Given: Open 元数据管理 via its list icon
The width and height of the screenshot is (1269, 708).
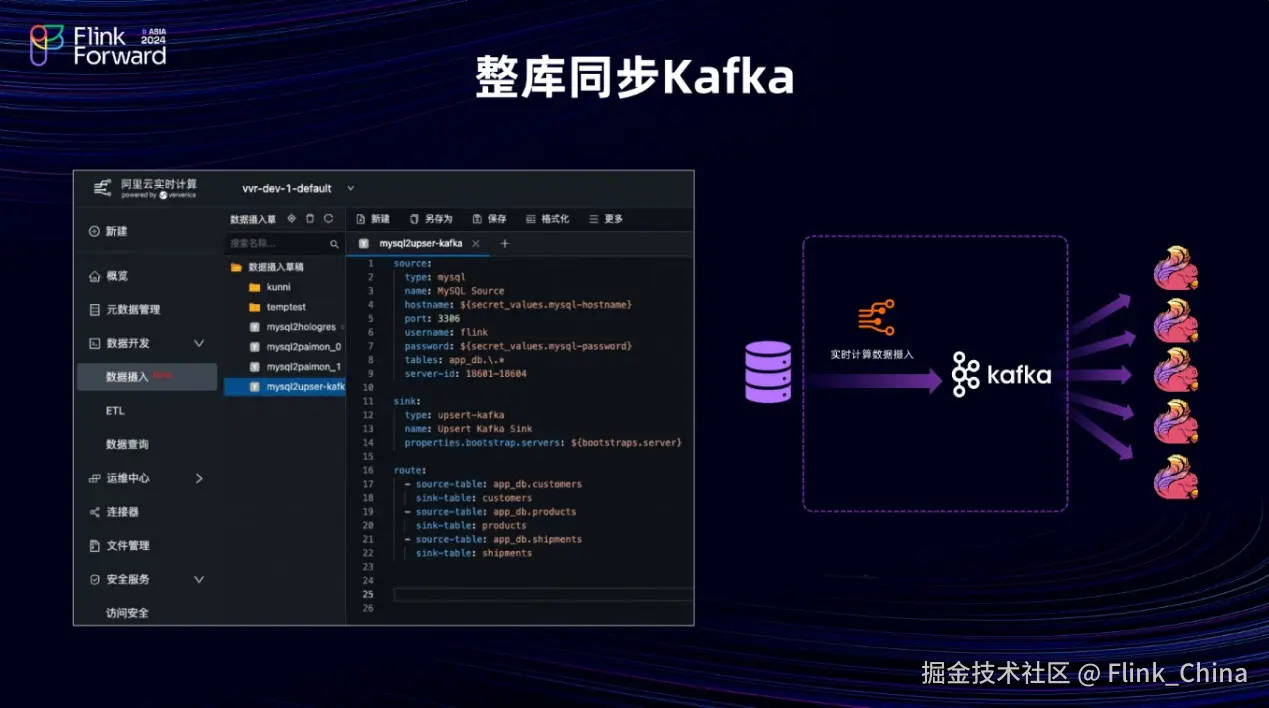Looking at the screenshot, I should [94, 310].
